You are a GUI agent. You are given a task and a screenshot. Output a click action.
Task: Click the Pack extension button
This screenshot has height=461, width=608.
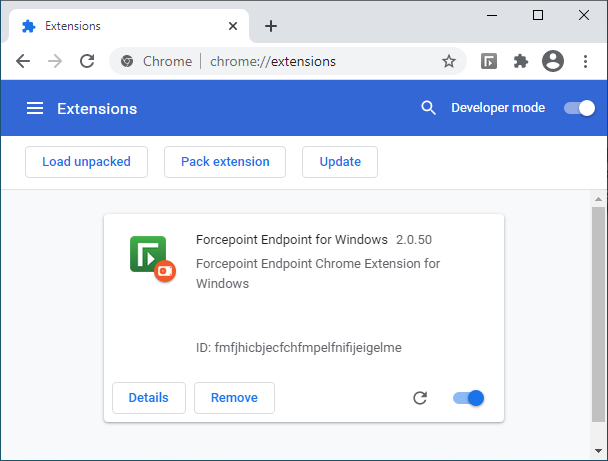tap(225, 161)
